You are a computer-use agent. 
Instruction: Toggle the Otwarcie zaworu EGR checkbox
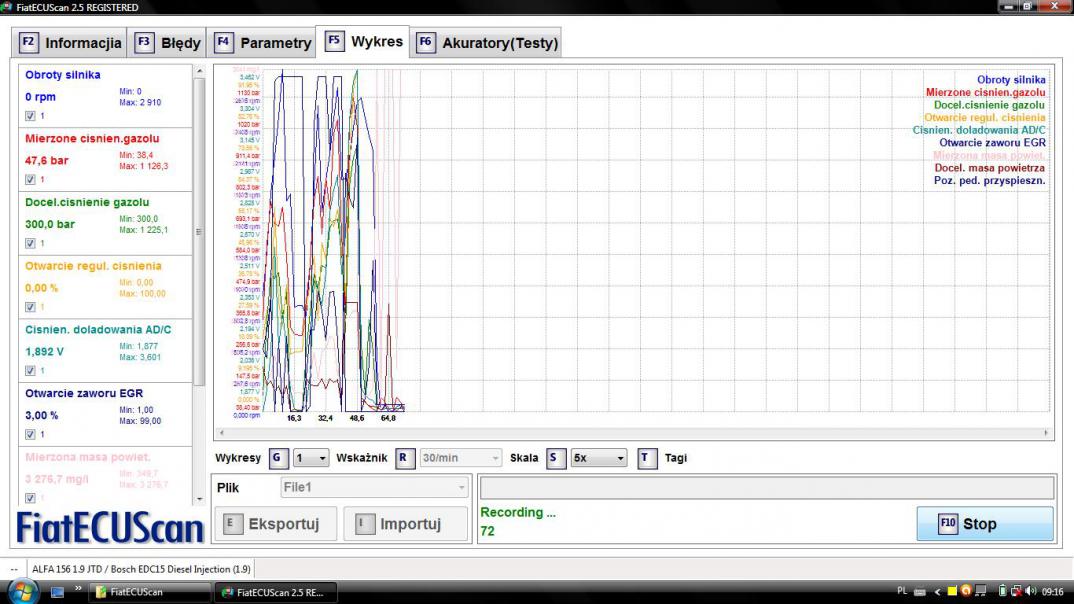[x=30, y=434]
